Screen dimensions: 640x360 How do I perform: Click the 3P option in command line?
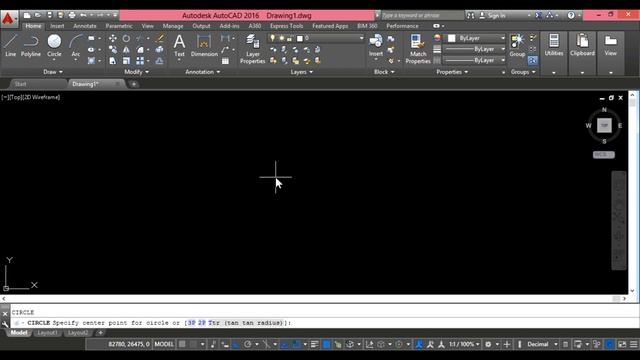[191, 323]
